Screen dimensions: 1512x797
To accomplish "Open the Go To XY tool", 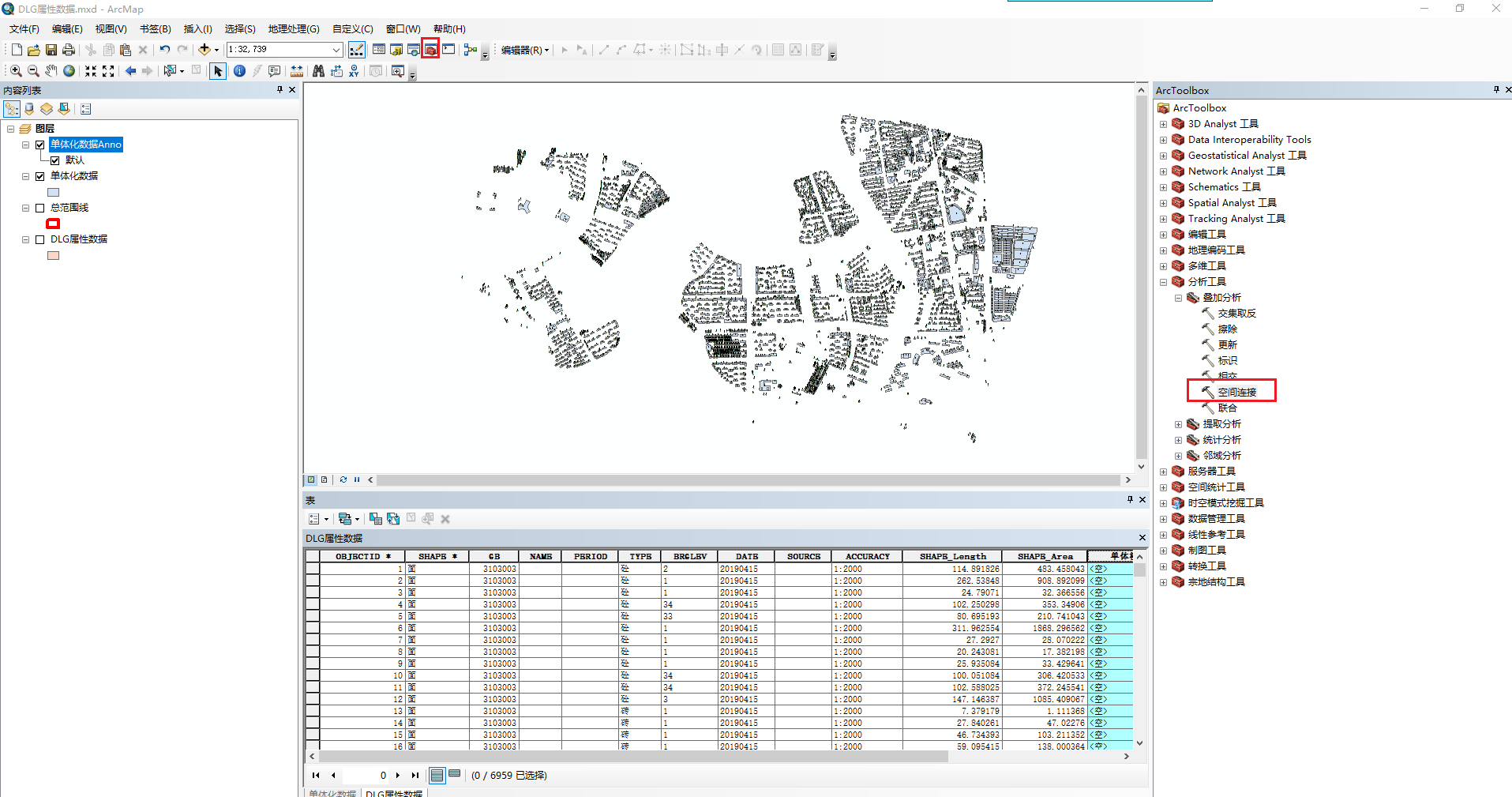I will click(354, 71).
